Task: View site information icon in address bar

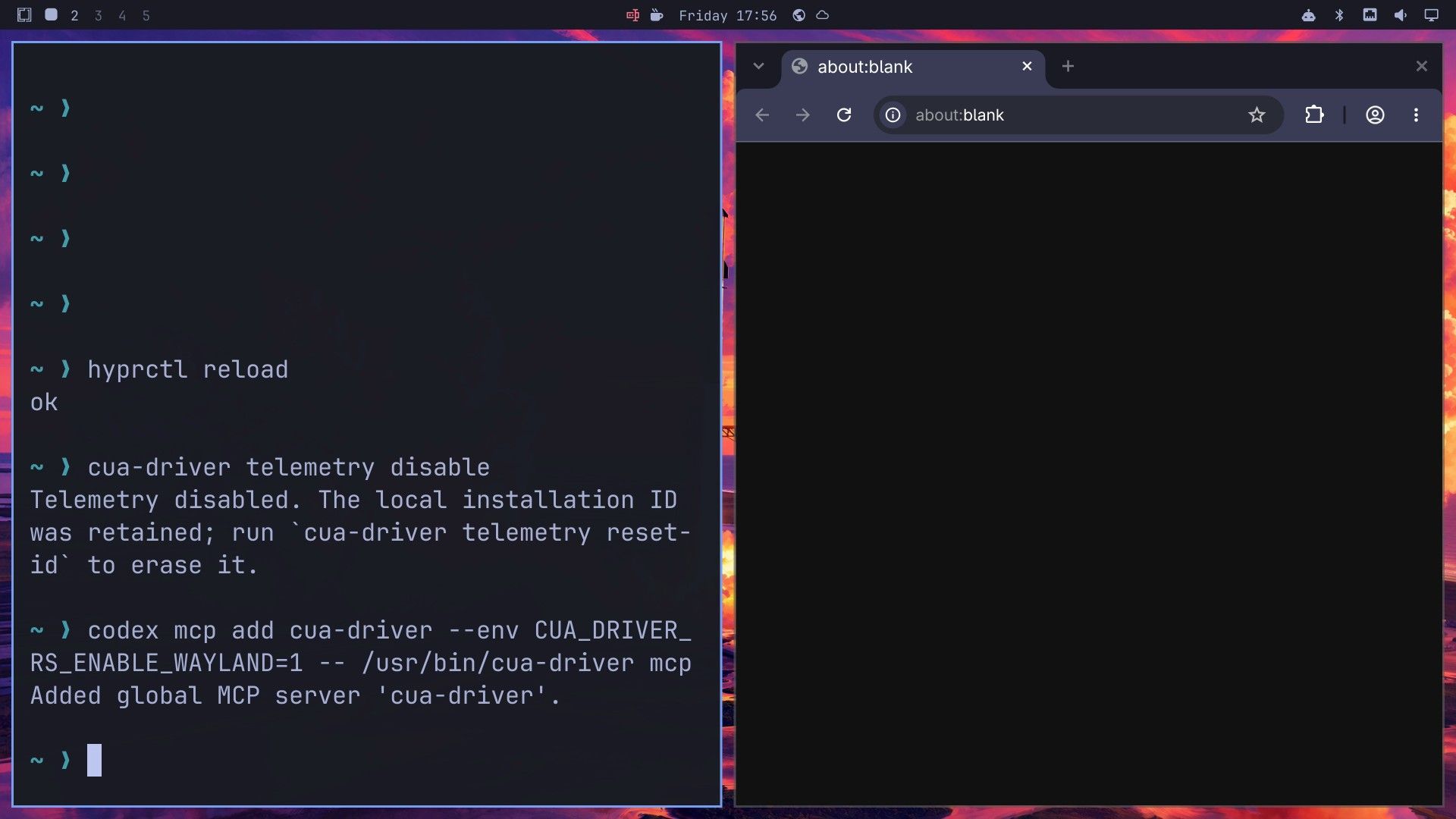Action: click(893, 115)
